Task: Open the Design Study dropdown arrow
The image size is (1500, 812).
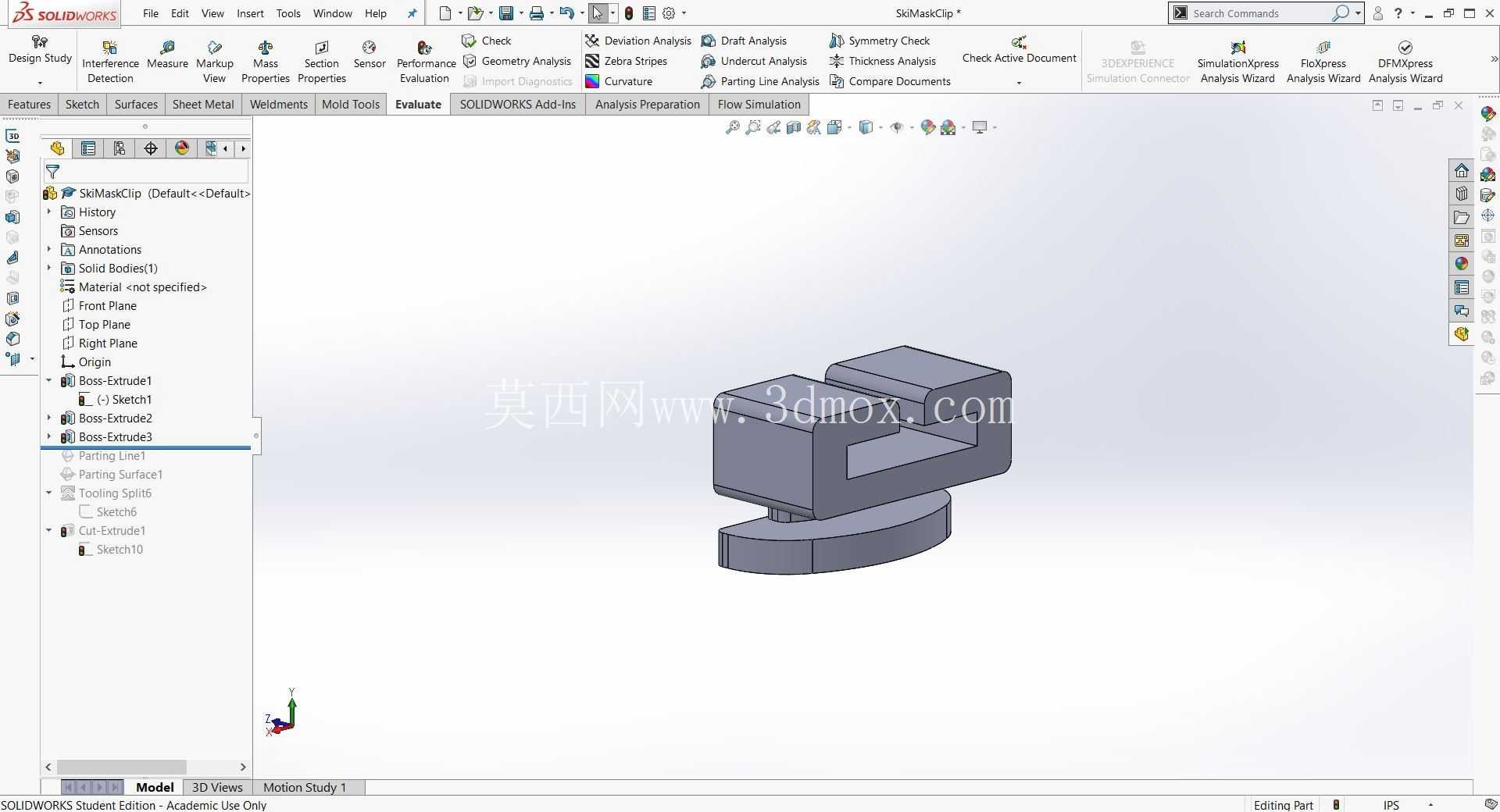Action: click(x=40, y=83)
